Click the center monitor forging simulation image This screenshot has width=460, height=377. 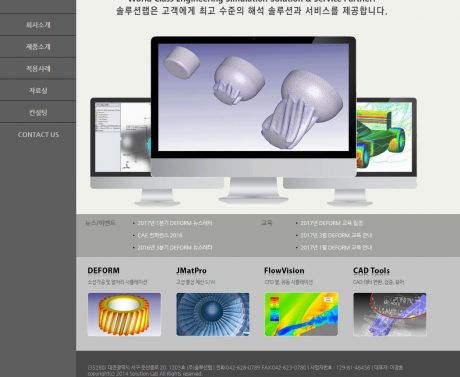point(253,97)
